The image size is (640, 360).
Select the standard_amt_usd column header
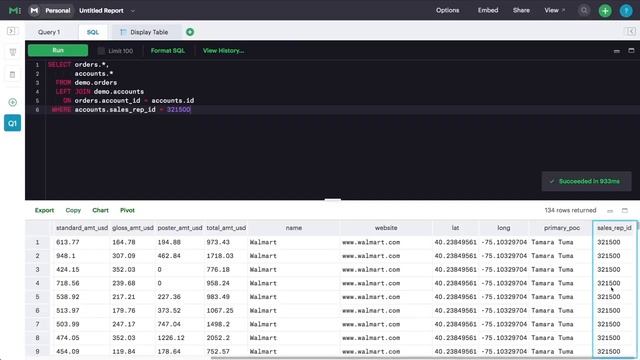pyautogui.click(x=82, y=228)
